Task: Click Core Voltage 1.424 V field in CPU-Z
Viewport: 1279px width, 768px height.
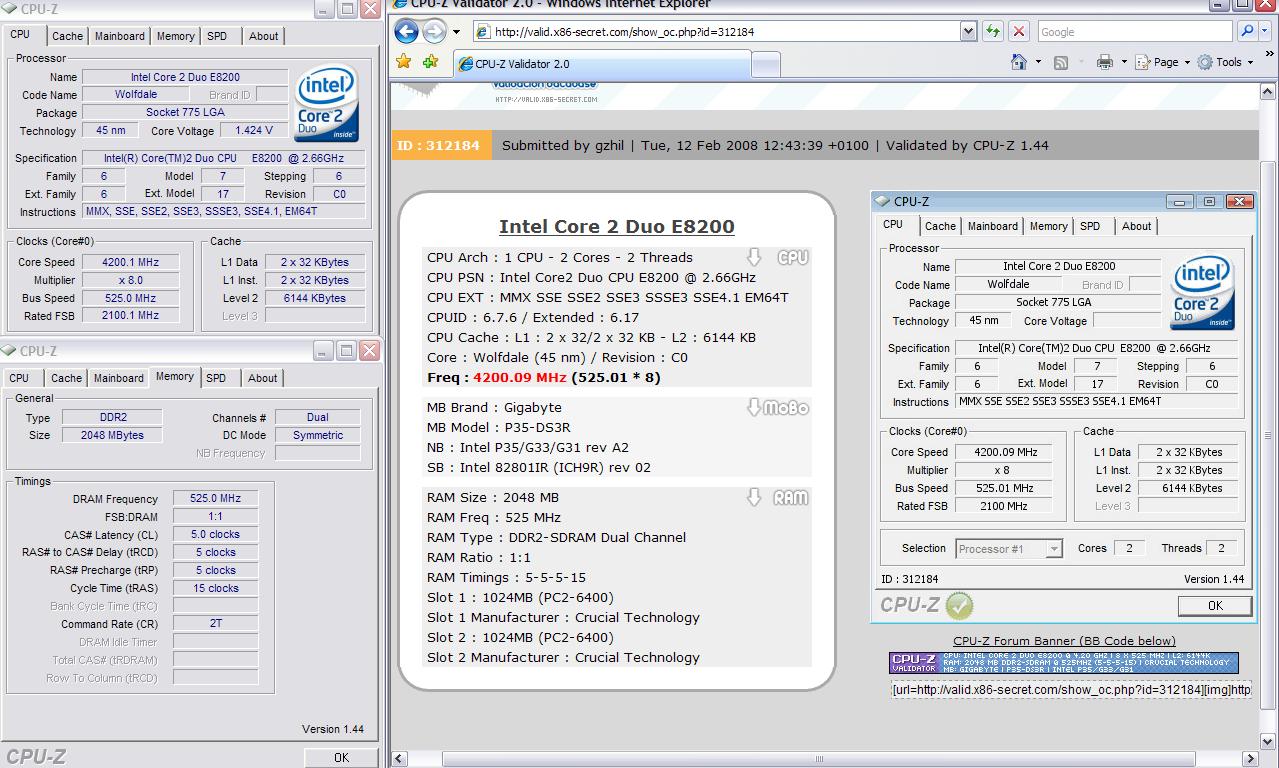Action: point(254,130)
